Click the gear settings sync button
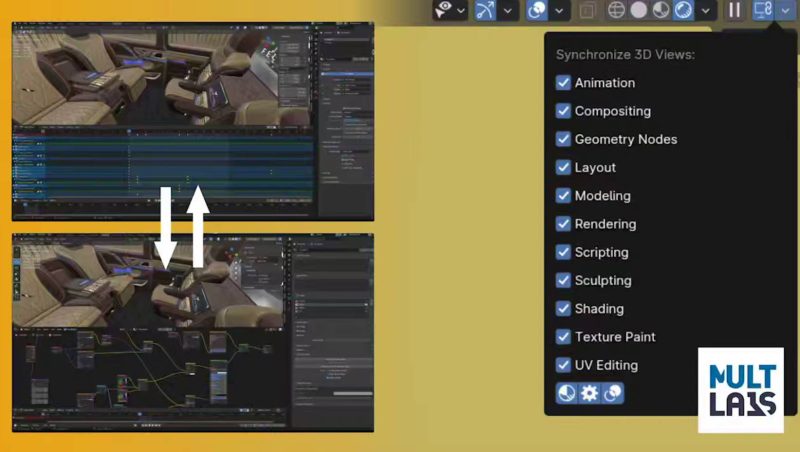 click(590, 393)
